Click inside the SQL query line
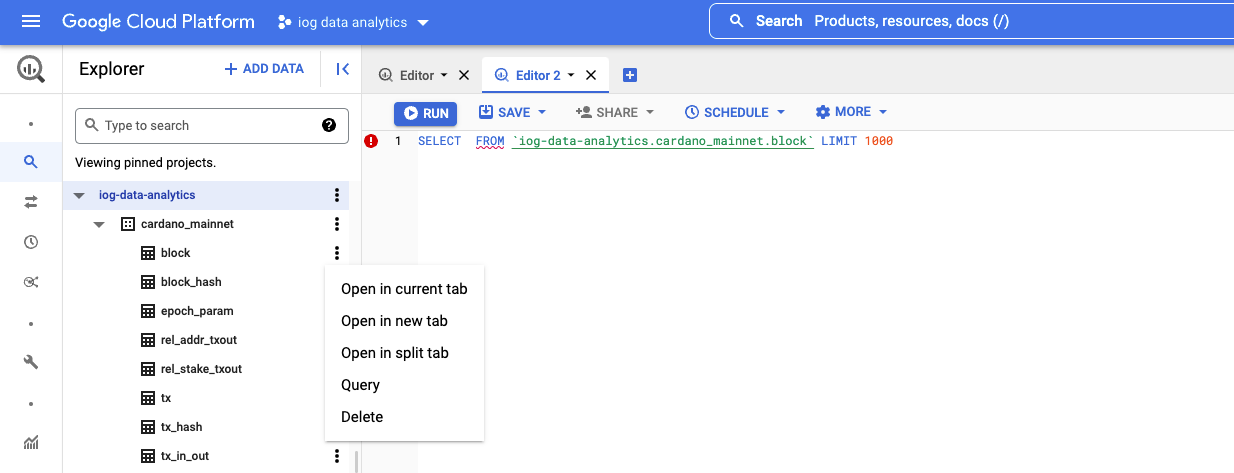Image resolution: width=1234 pixels, height=473 pixels. [x=655, y=141]
